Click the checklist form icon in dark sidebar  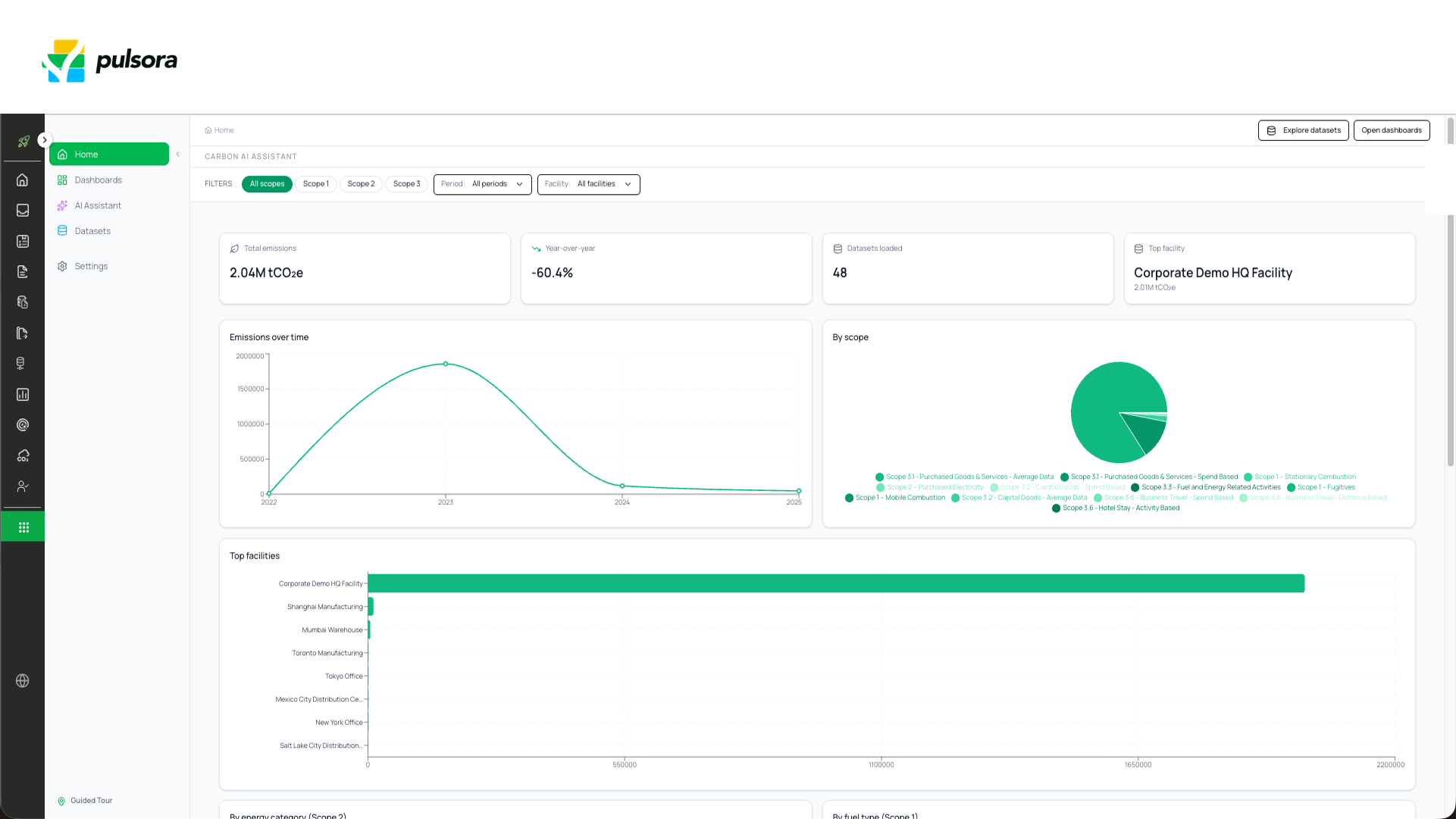click(23, 241)
